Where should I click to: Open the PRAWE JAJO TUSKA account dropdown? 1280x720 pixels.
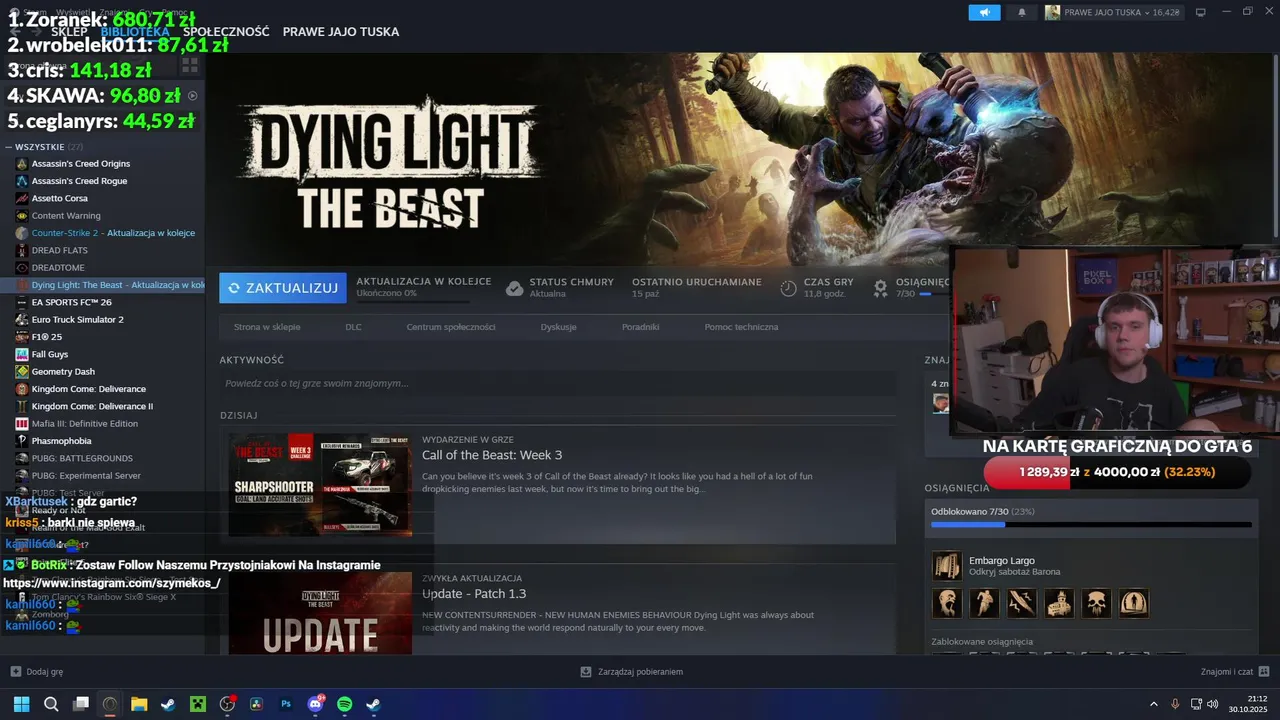pyautogui.click(x=1113, y=12)
